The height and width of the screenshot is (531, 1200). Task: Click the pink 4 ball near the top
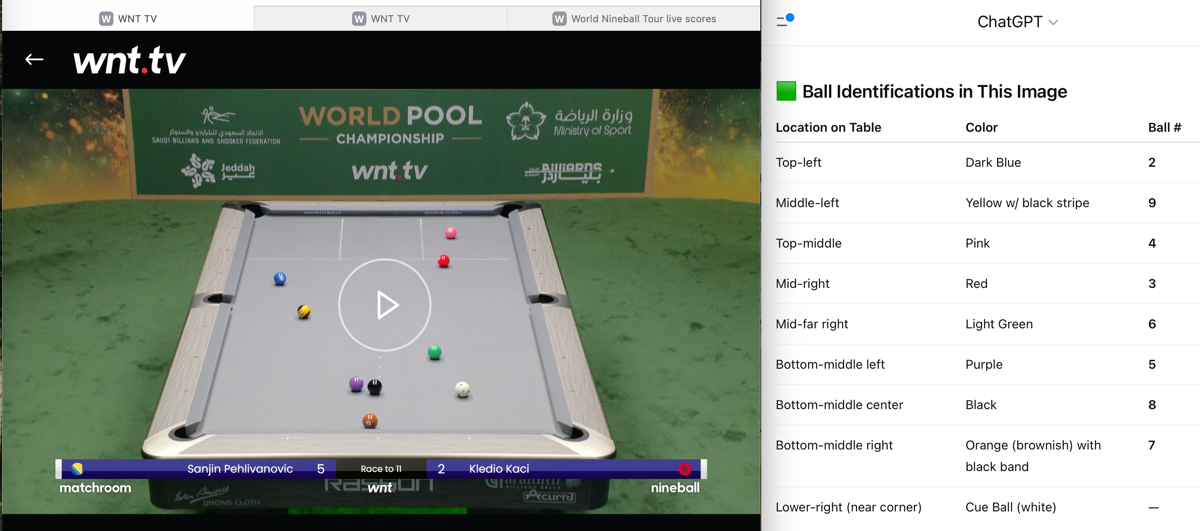point(451,233)
